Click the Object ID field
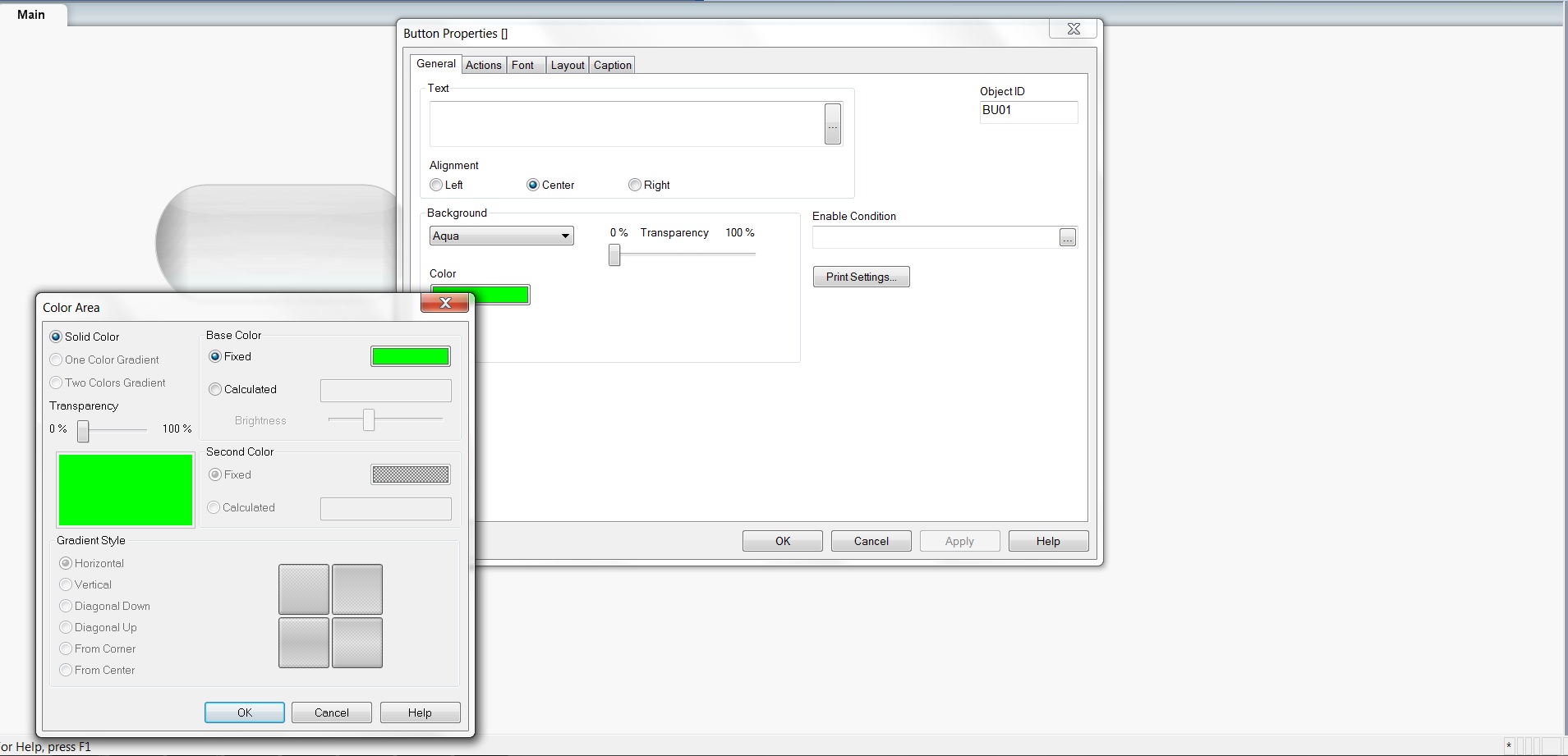 1028,112
